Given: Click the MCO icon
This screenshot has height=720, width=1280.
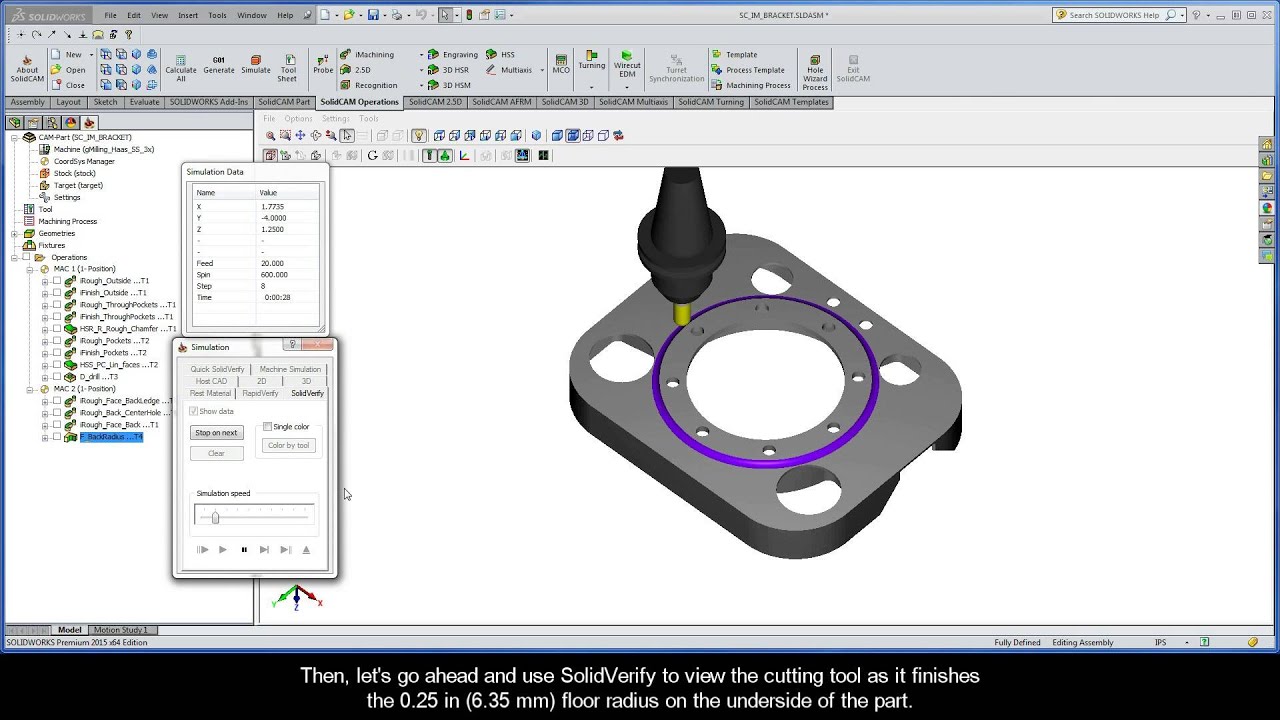Looking at the screenshot, I should point(561,64).
